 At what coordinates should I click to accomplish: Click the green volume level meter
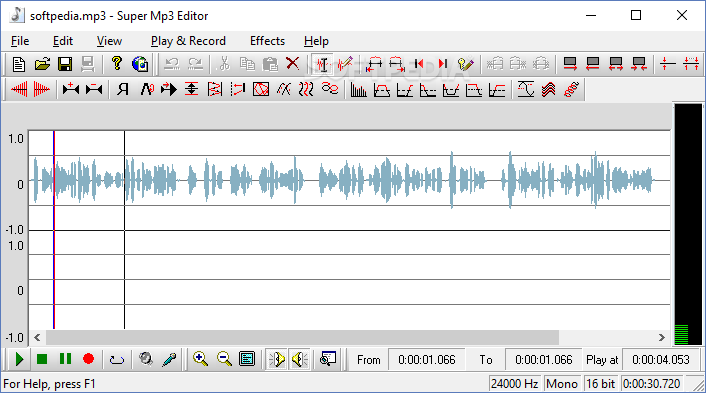(682, 335)
